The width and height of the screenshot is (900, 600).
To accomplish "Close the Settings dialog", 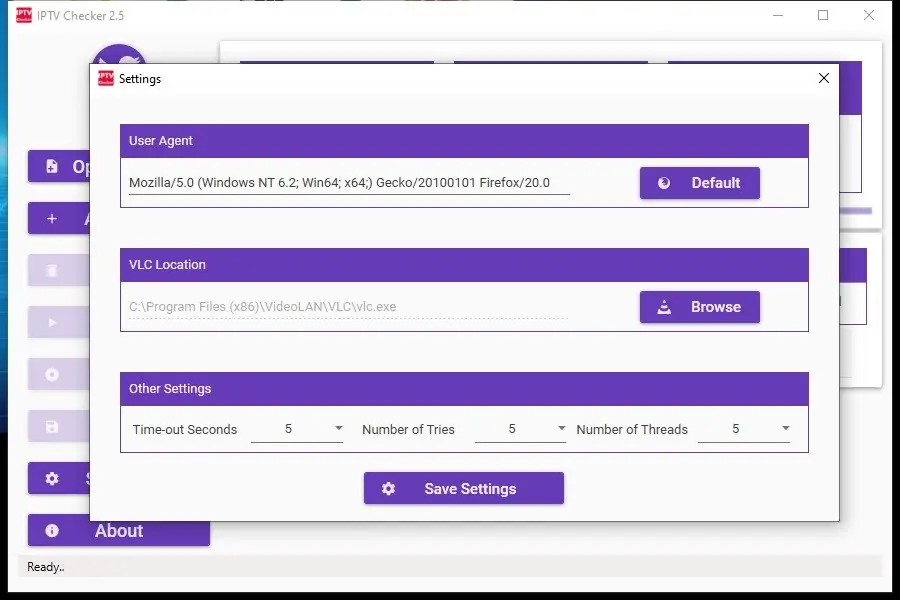I will coord(824,78).
